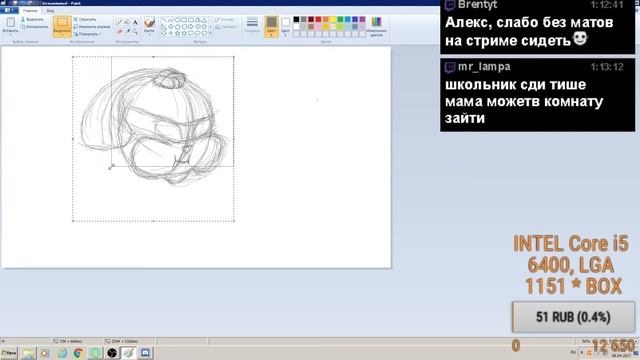
Task: Click the Копировать copy command
Action: coord(35,27)
